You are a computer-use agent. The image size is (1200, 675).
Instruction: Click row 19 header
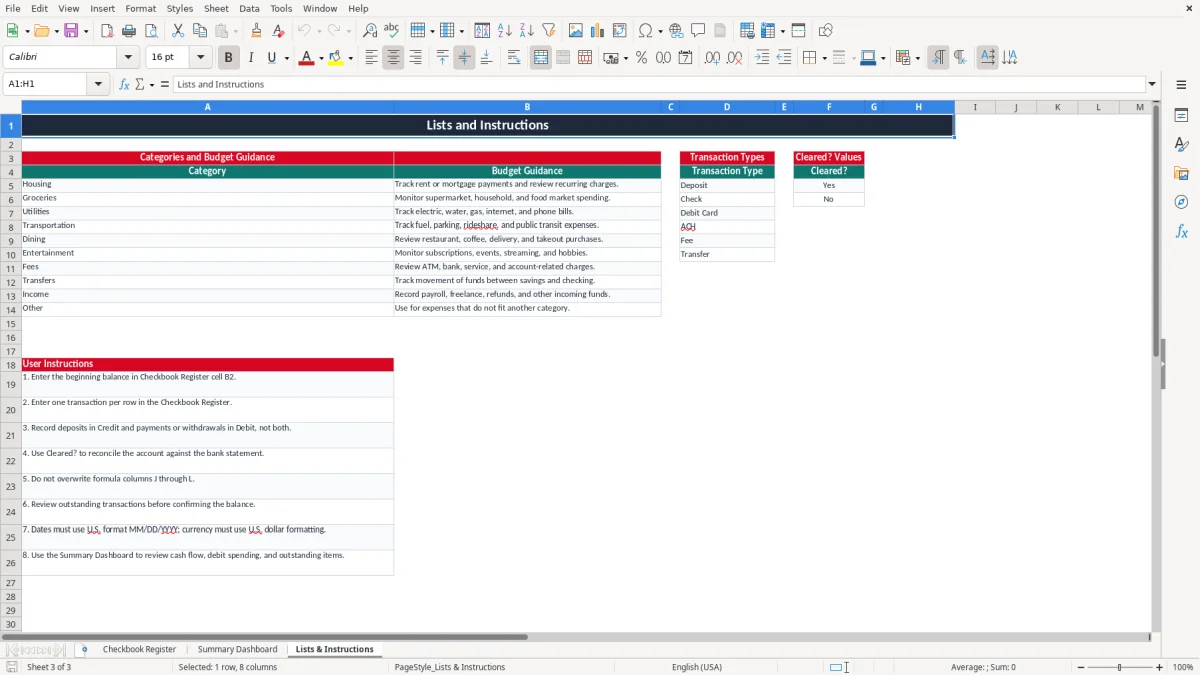[10, 384]
